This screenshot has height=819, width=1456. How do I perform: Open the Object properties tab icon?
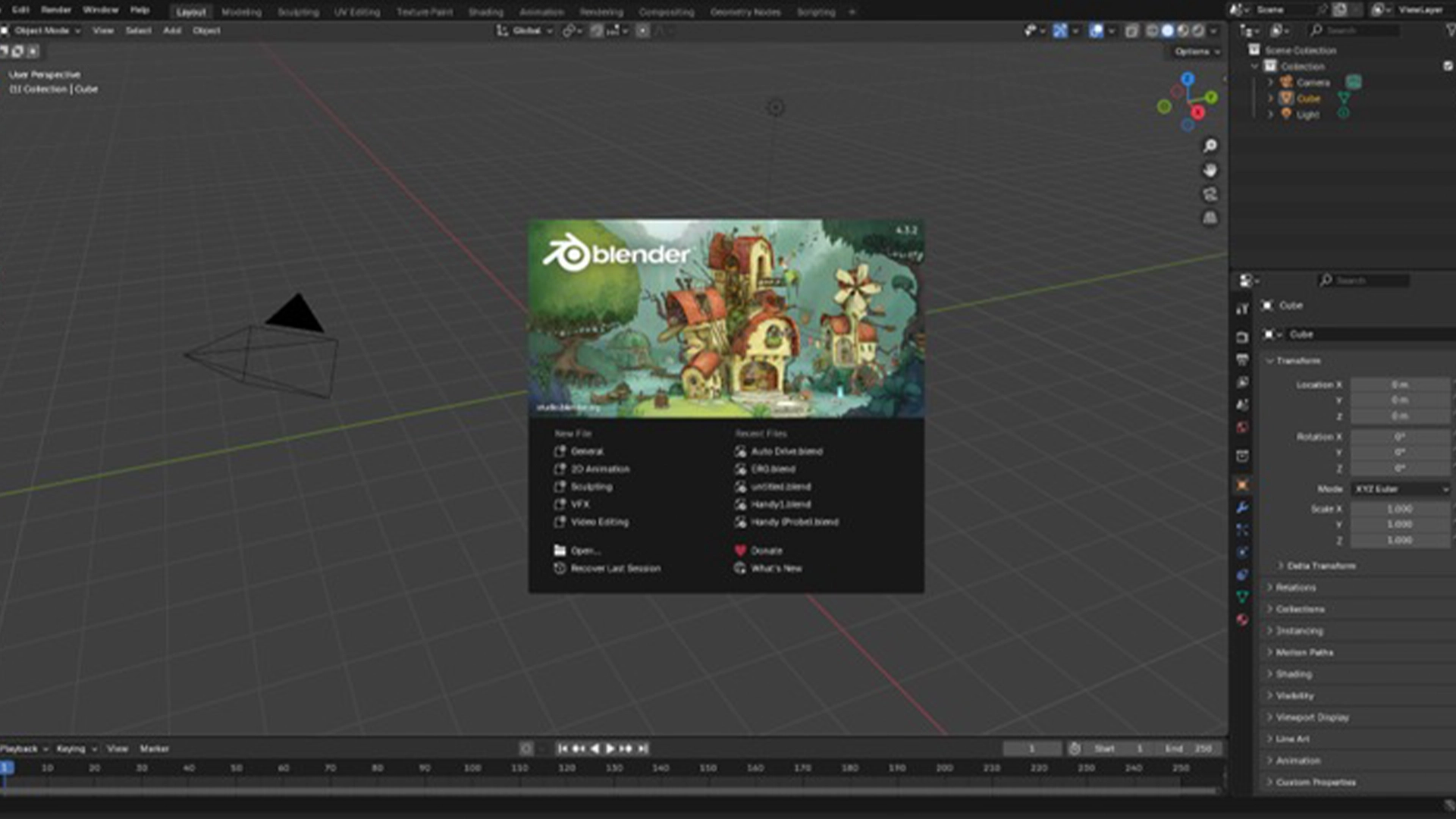point(1242,485)
